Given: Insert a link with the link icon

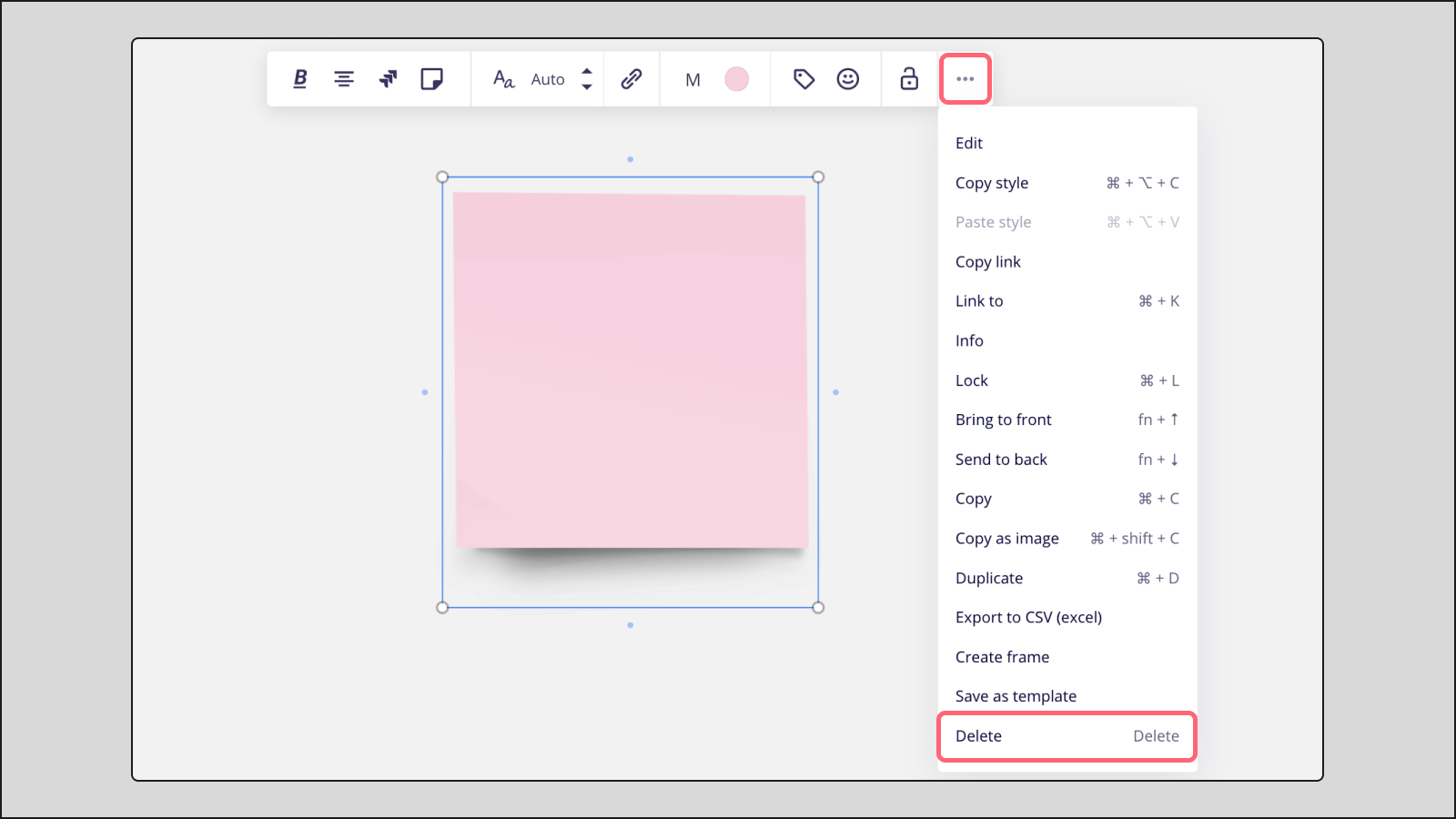Looking at the screenshot, I should point(632,79).
